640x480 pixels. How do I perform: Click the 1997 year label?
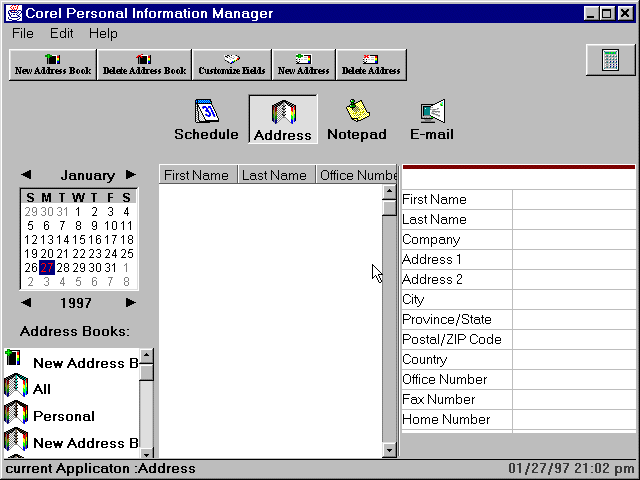click(x=76, y=303)
